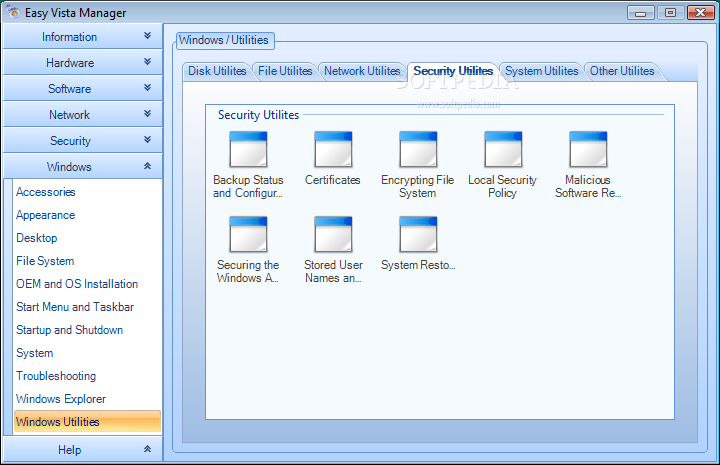Minimize the Easy Vista Manager window
The width and height of the screenshot is (720, 465).
(641, 13)
